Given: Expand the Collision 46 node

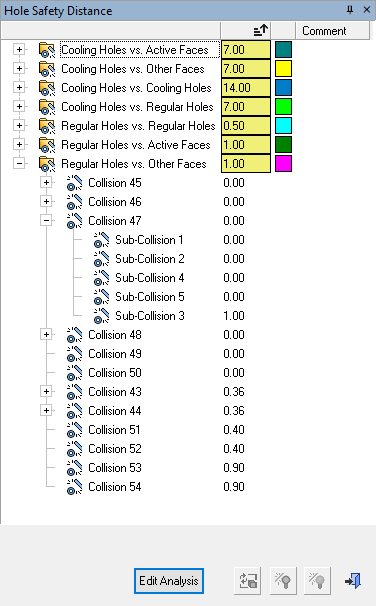Looking at the screenshot, I should pos(46,201).
